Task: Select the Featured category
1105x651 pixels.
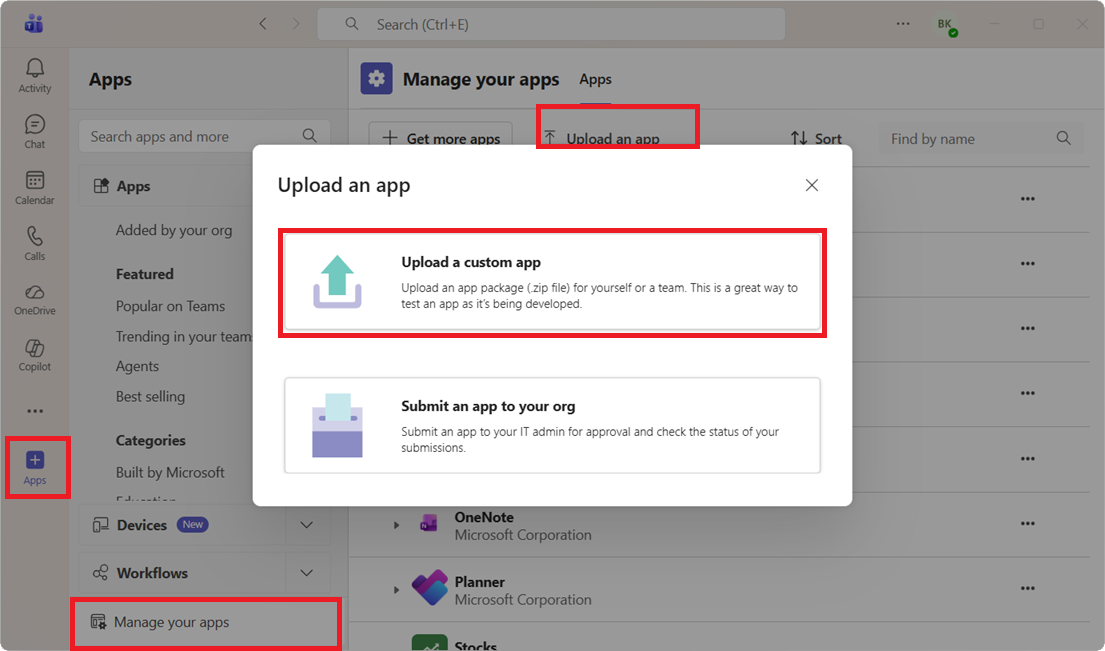Action: tap(144, 273)
